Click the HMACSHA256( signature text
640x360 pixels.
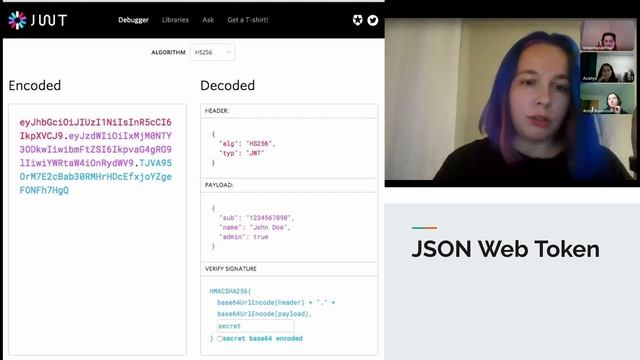230,291
